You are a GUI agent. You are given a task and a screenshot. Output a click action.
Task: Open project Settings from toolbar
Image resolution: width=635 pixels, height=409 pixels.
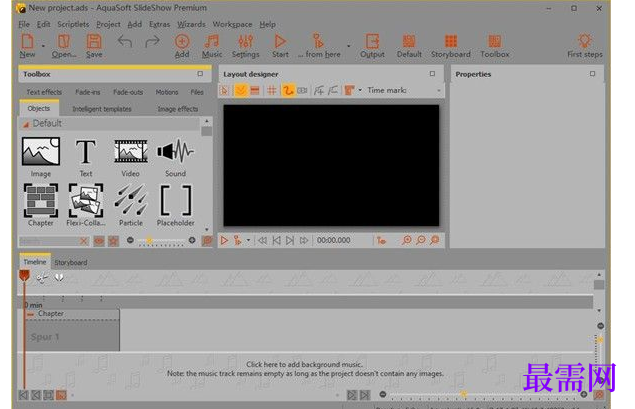pos(245,46)
